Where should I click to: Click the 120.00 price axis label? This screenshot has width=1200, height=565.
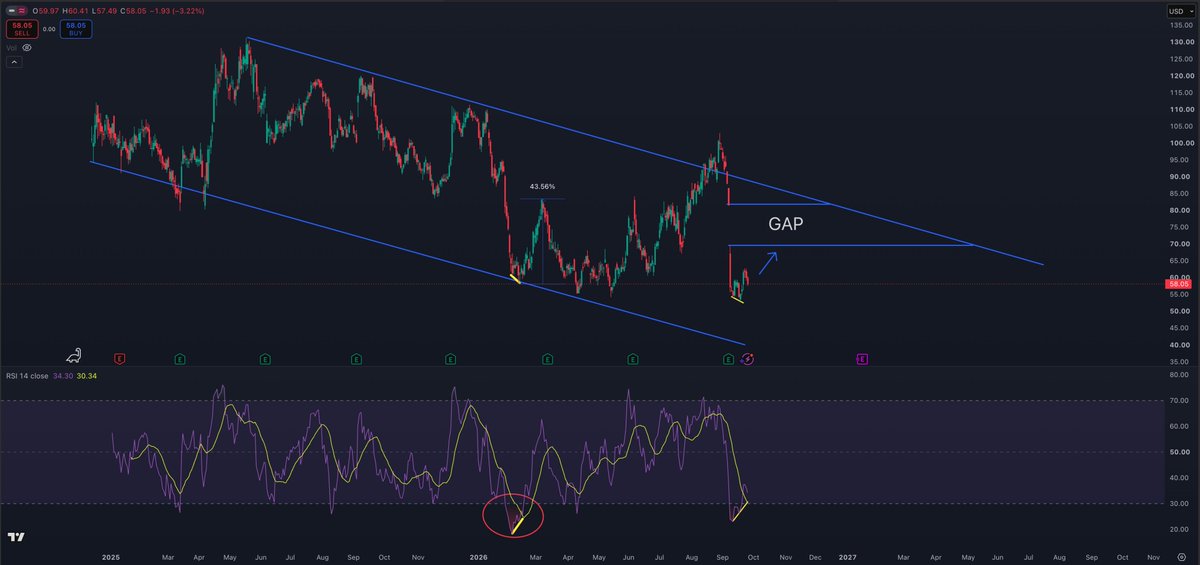1181,76
